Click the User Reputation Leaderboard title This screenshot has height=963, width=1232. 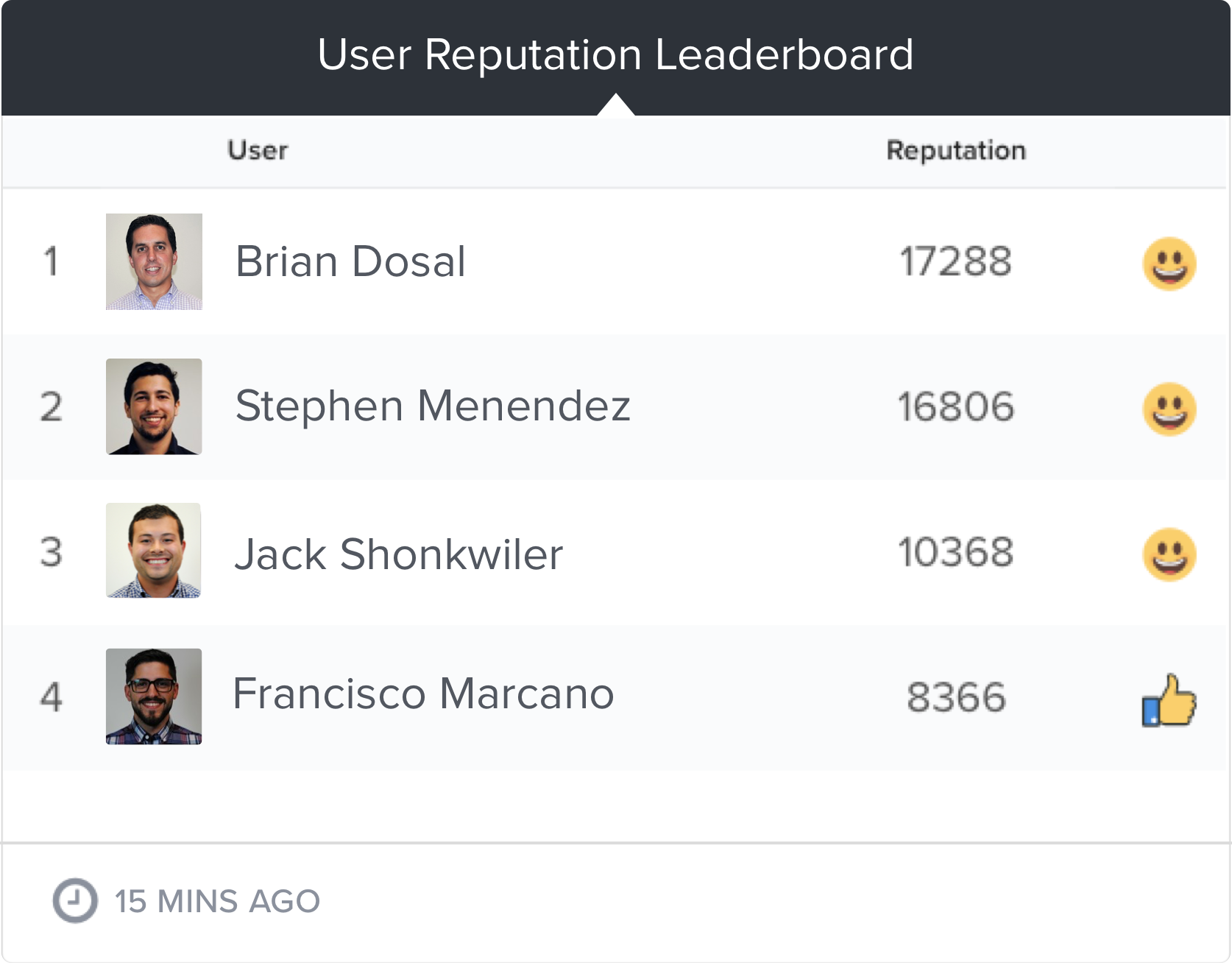615,54
